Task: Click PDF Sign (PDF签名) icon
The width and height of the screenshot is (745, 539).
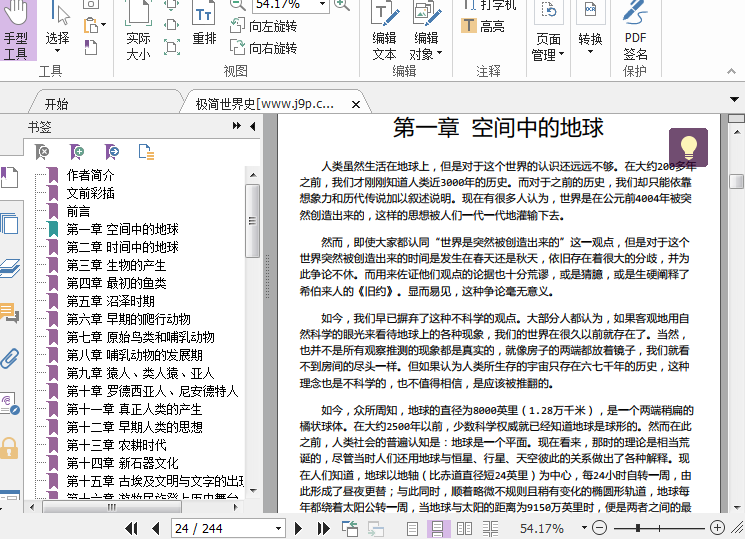Action: 635,30
